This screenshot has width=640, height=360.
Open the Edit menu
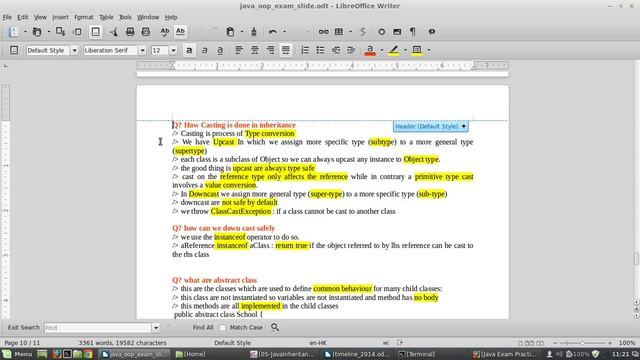[x=22, y=17]
